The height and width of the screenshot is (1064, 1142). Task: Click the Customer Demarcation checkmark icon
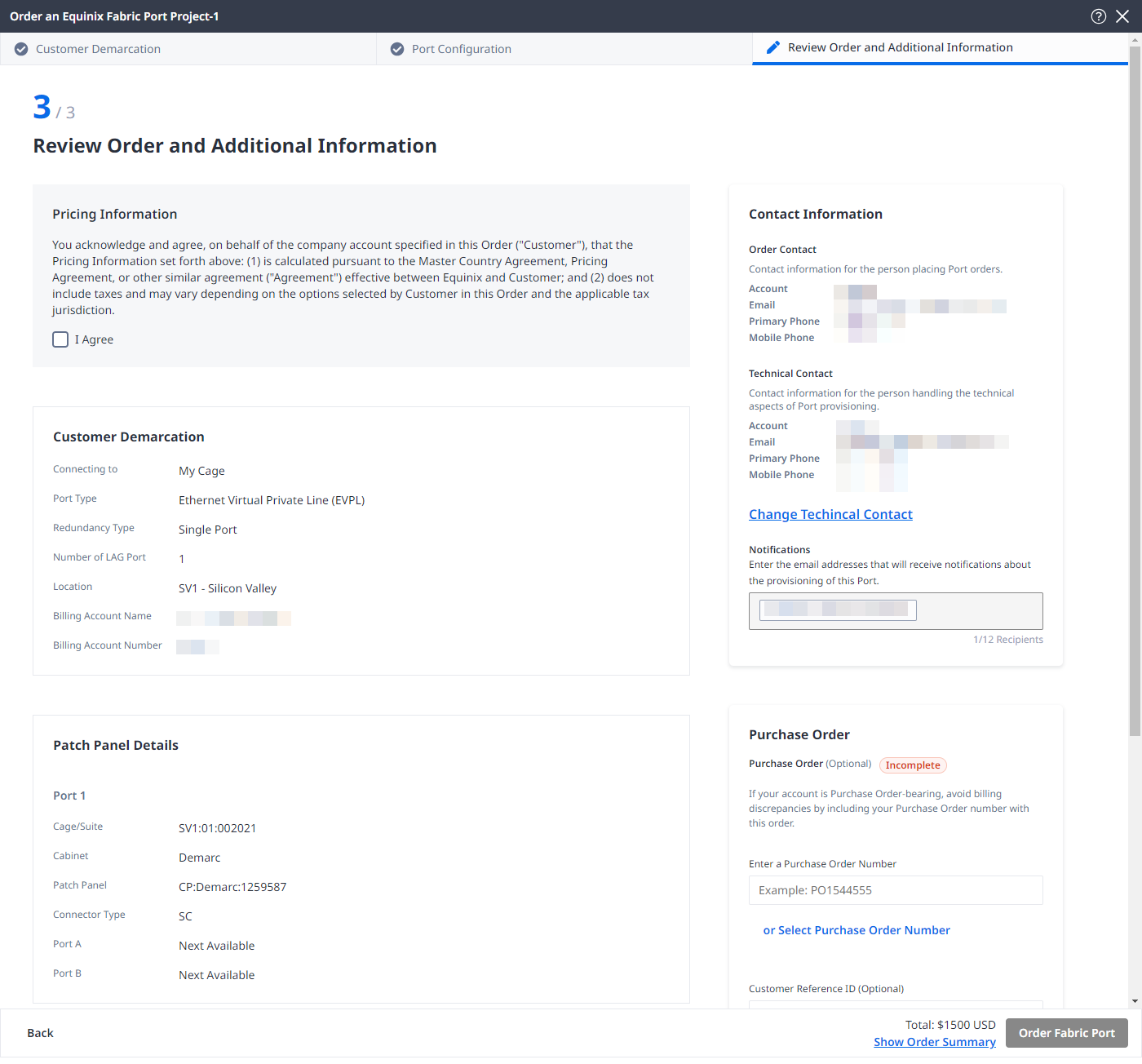click(21, 49)
